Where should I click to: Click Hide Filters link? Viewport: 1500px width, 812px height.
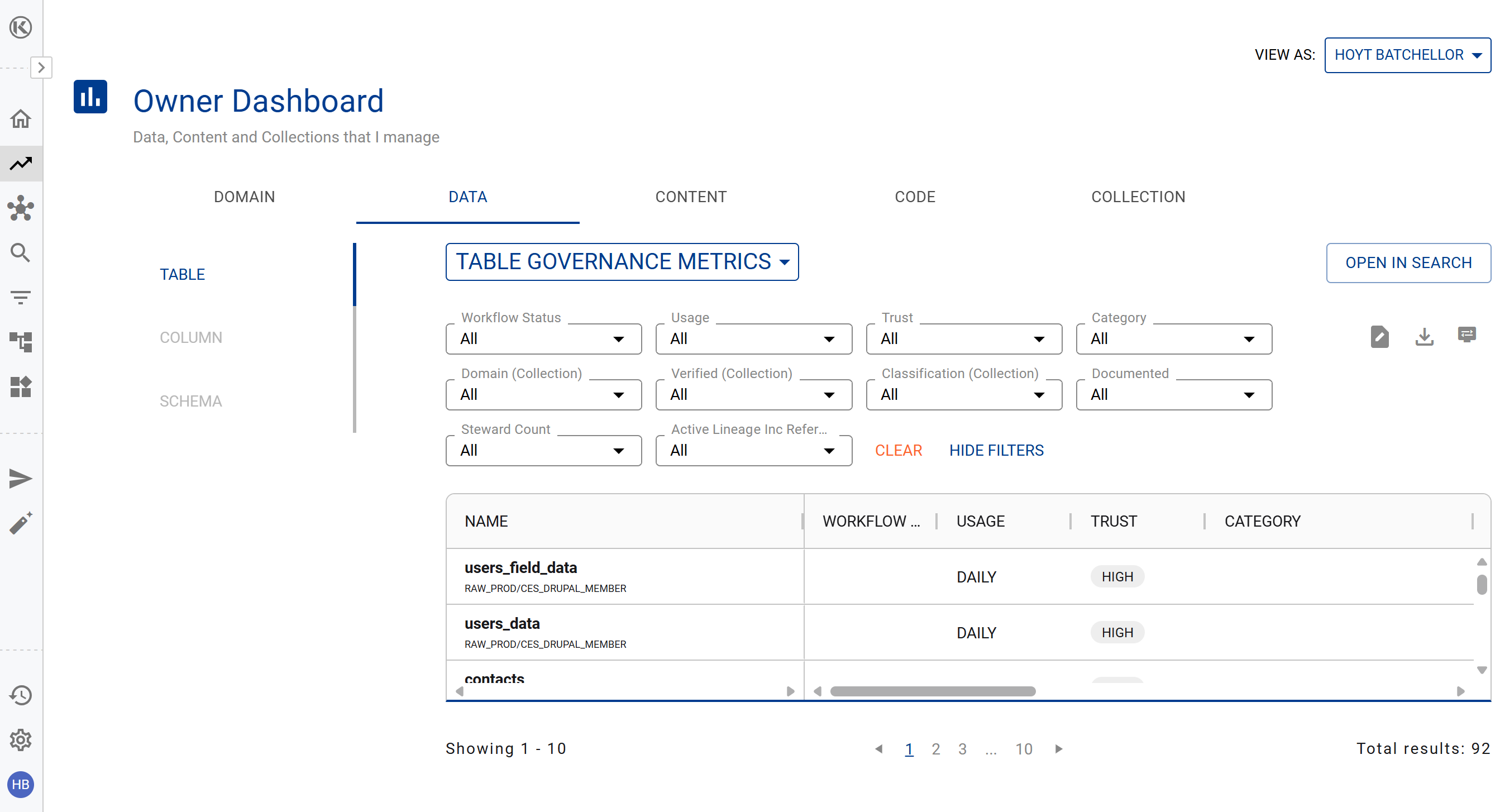click(996, 450)
